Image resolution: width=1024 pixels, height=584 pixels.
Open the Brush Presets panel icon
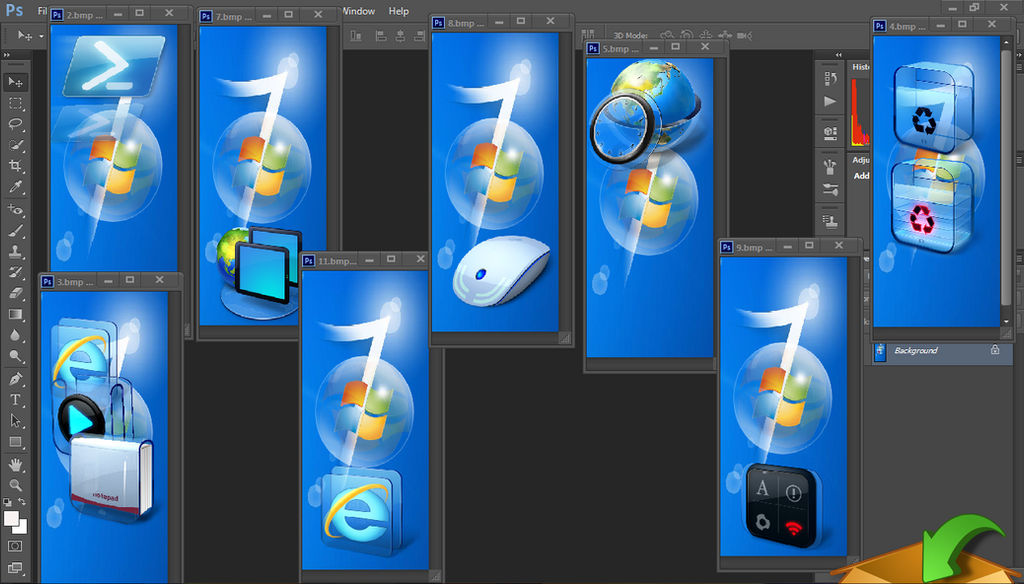coord(830,167)
